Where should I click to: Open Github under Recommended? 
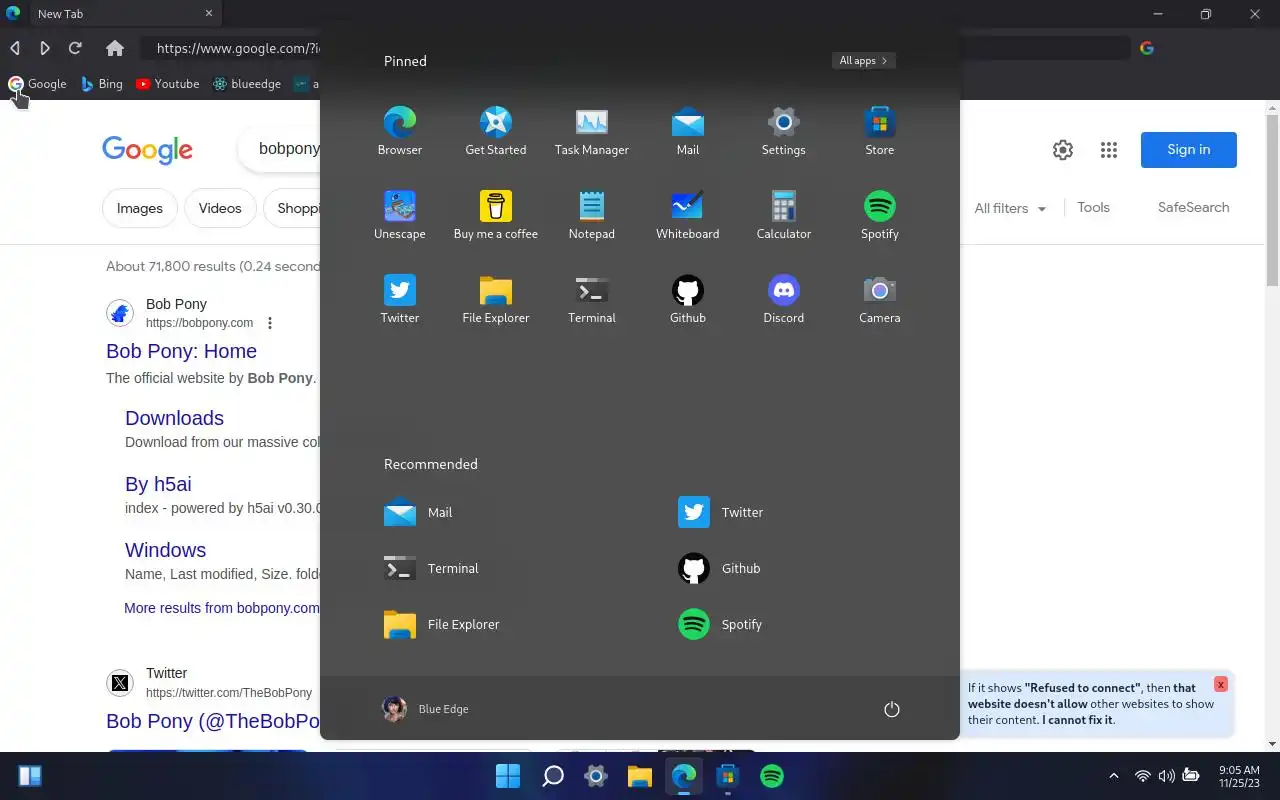tap(720, 568)
